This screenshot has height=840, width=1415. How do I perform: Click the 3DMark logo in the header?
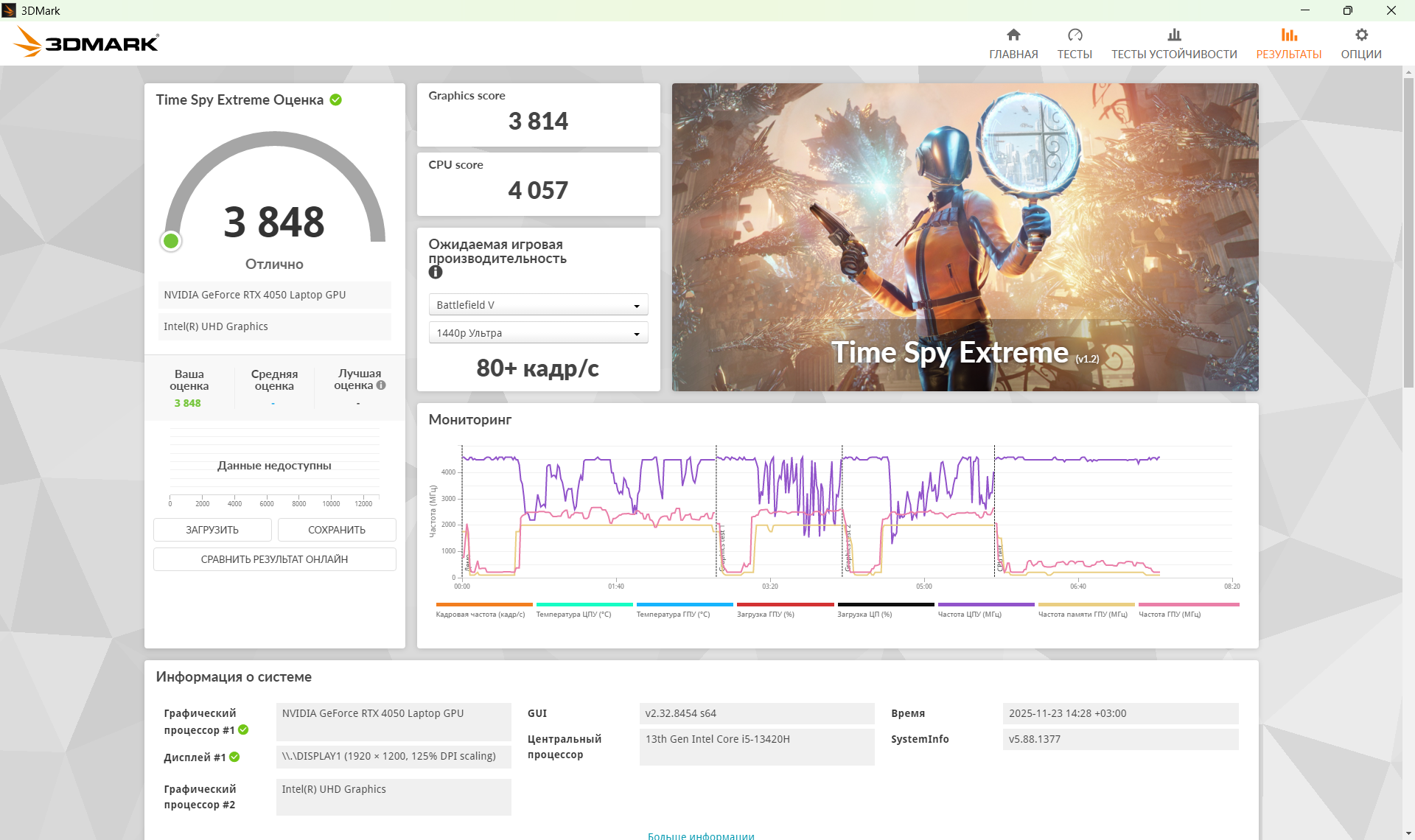pos(86,42)
